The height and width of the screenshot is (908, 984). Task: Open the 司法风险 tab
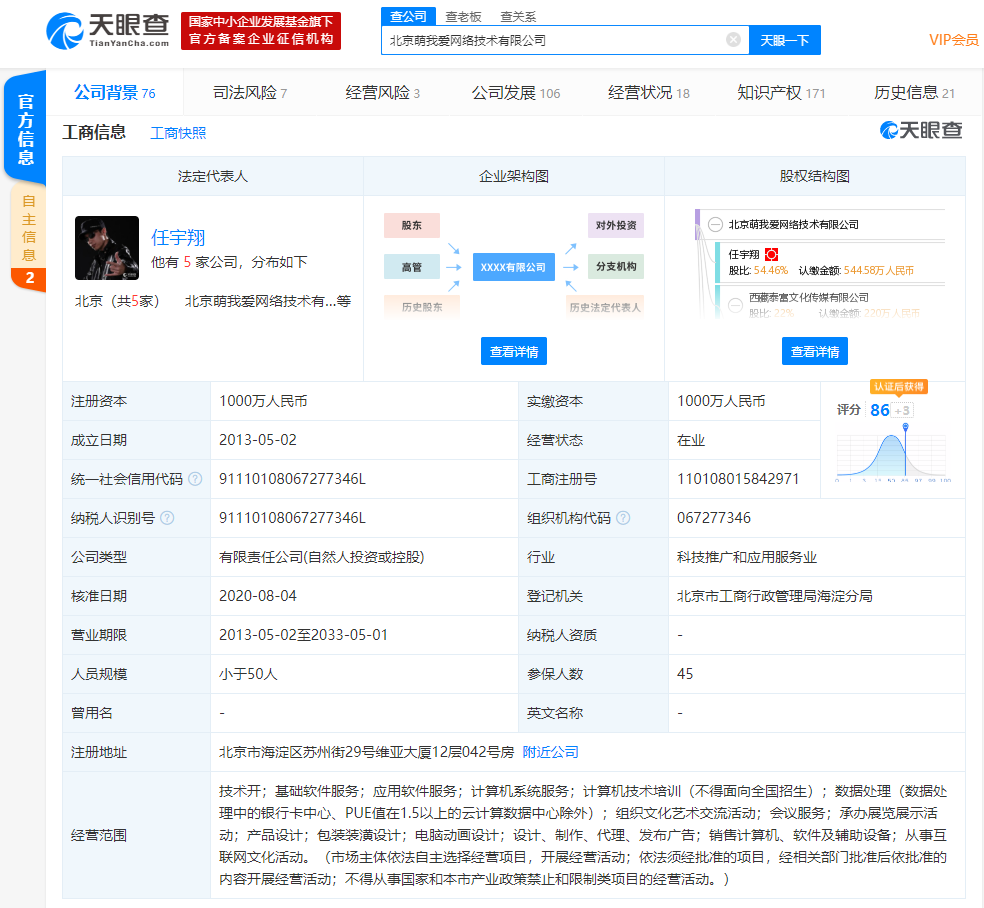click(250, 93)
